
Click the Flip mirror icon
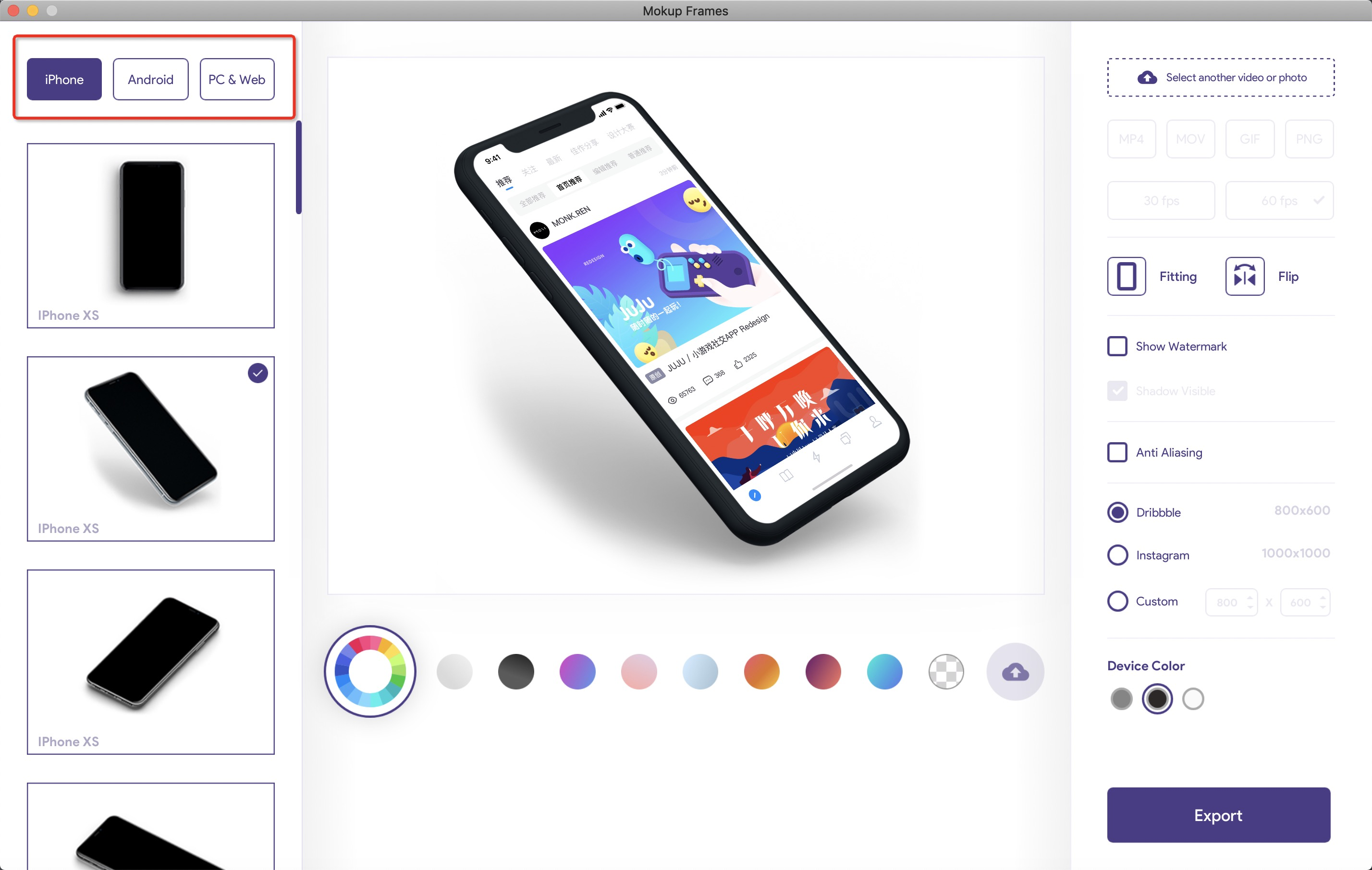1245,276
